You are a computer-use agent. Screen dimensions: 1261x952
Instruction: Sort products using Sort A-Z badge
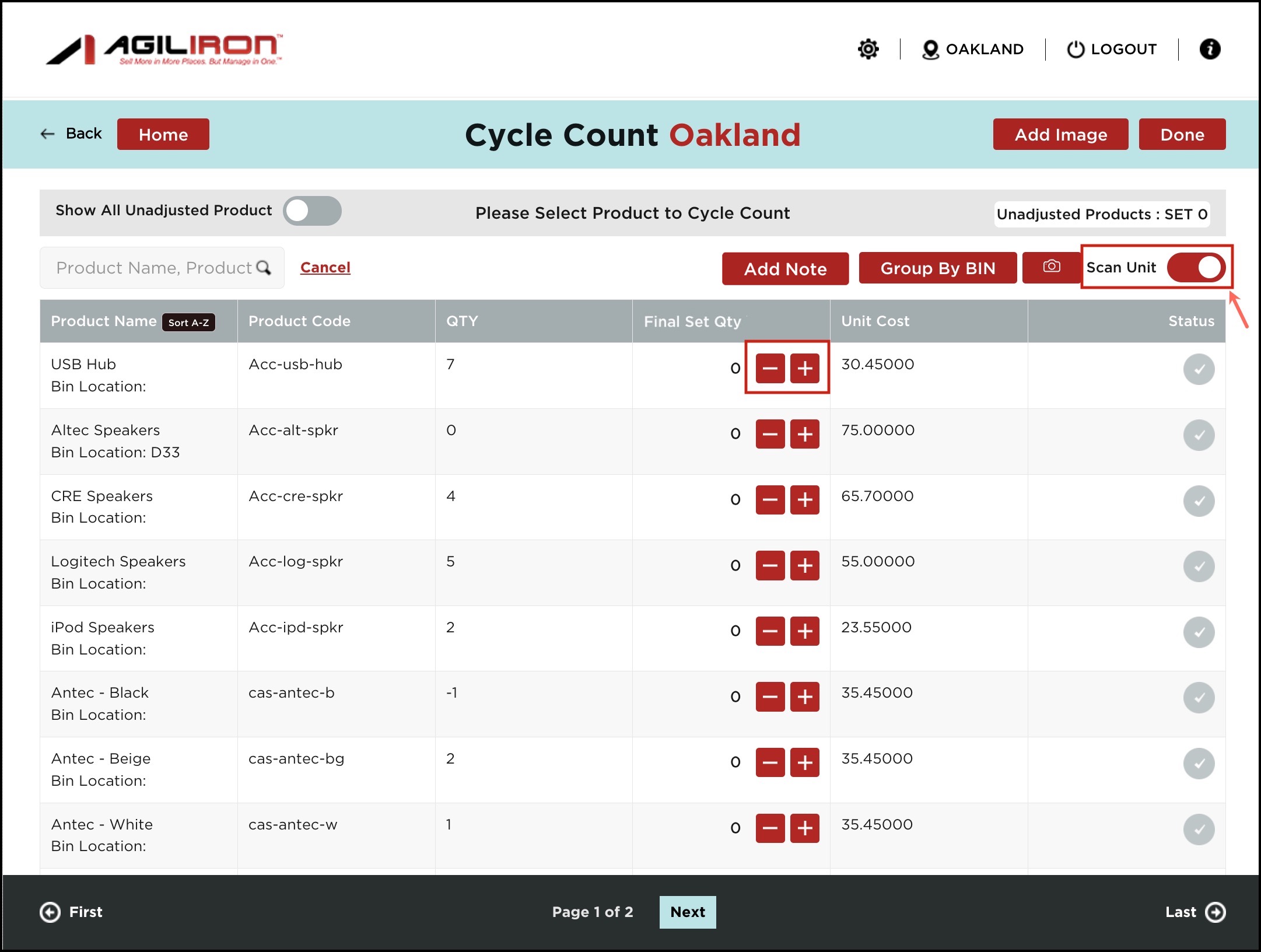pos(188,323)
